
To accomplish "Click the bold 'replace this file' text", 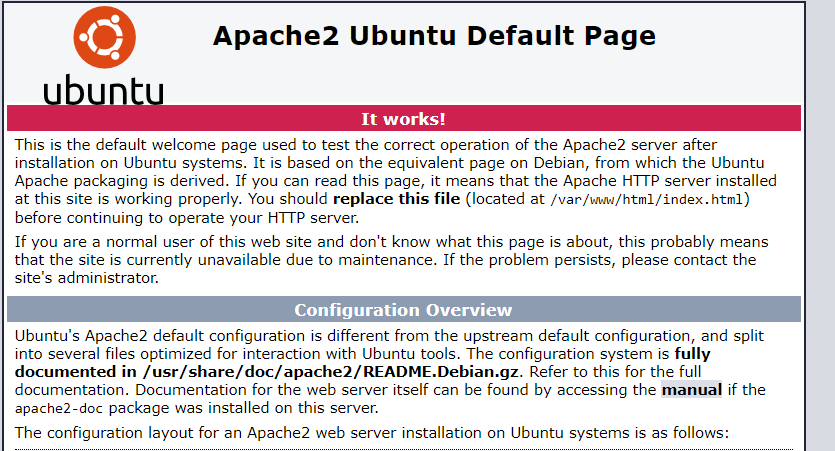I will tap(396, 199).
